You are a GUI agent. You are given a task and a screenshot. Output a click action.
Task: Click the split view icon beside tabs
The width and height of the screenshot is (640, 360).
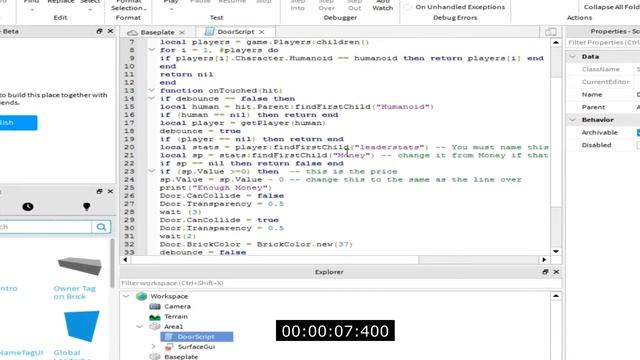coord(551,32)
